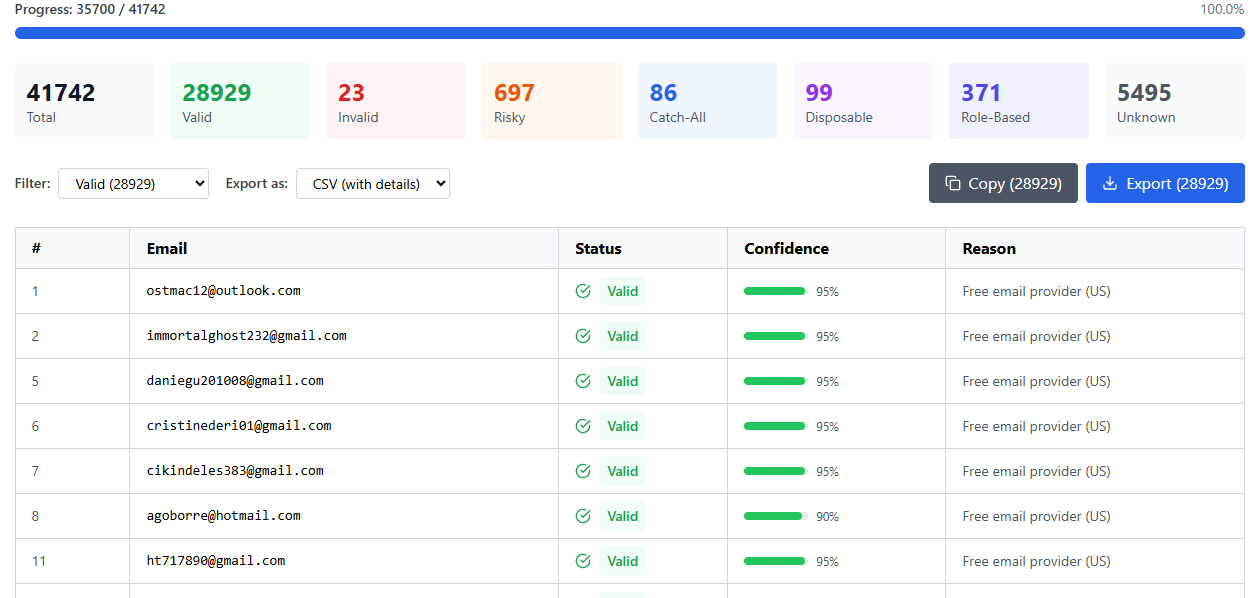Click the Confidence column header
The width and height of the screenshot is (1256, 598).
click(786, 248)
